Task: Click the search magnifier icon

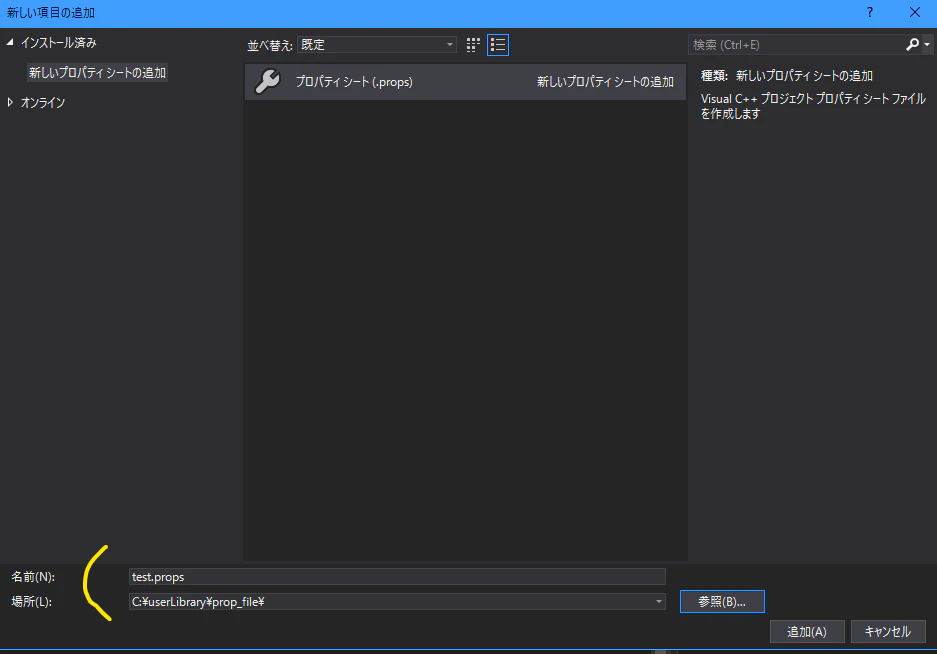Action: [912, 44]
